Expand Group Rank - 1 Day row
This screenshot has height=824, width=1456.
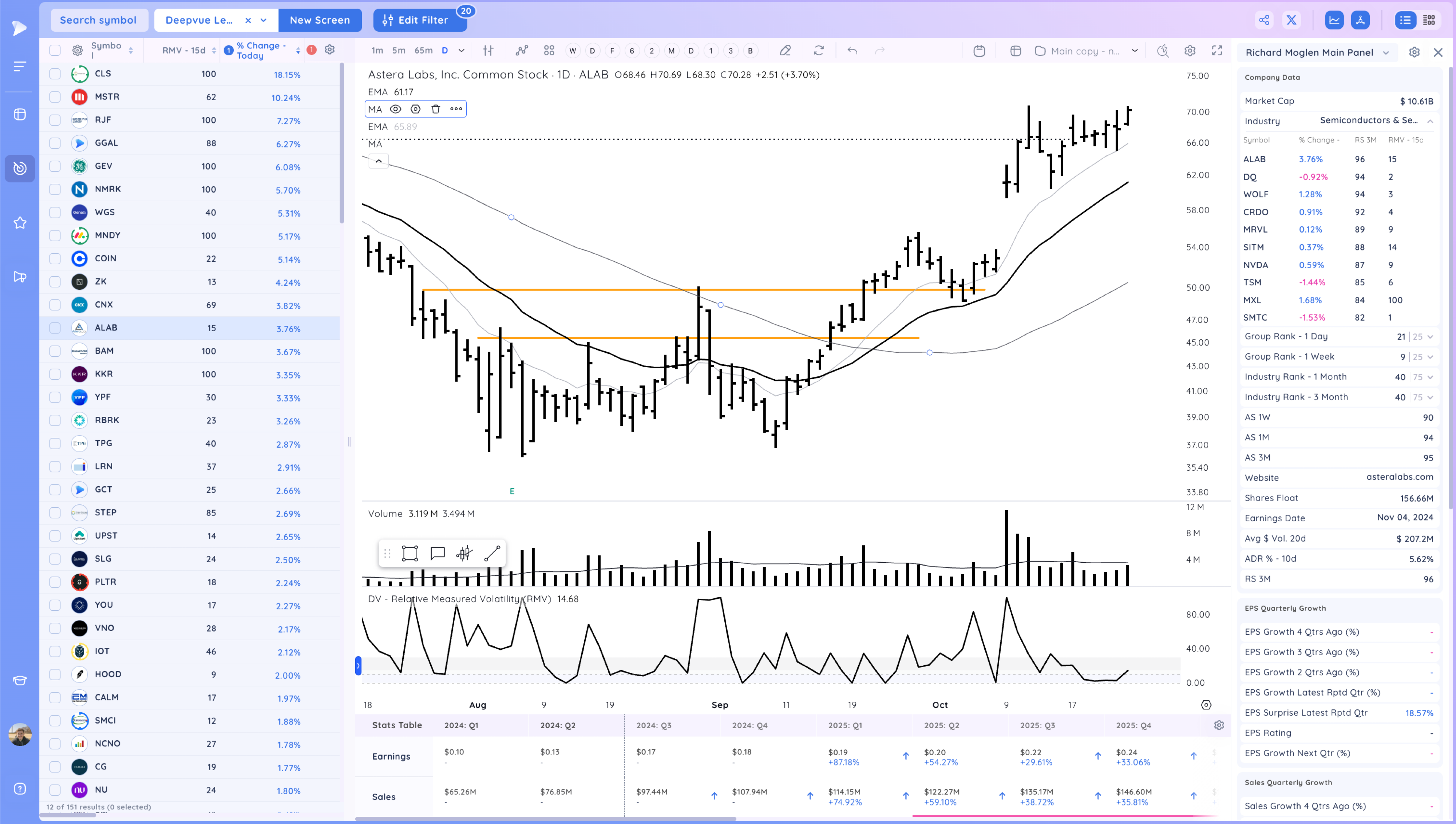pyautogui.click(x=1430, y=337)
